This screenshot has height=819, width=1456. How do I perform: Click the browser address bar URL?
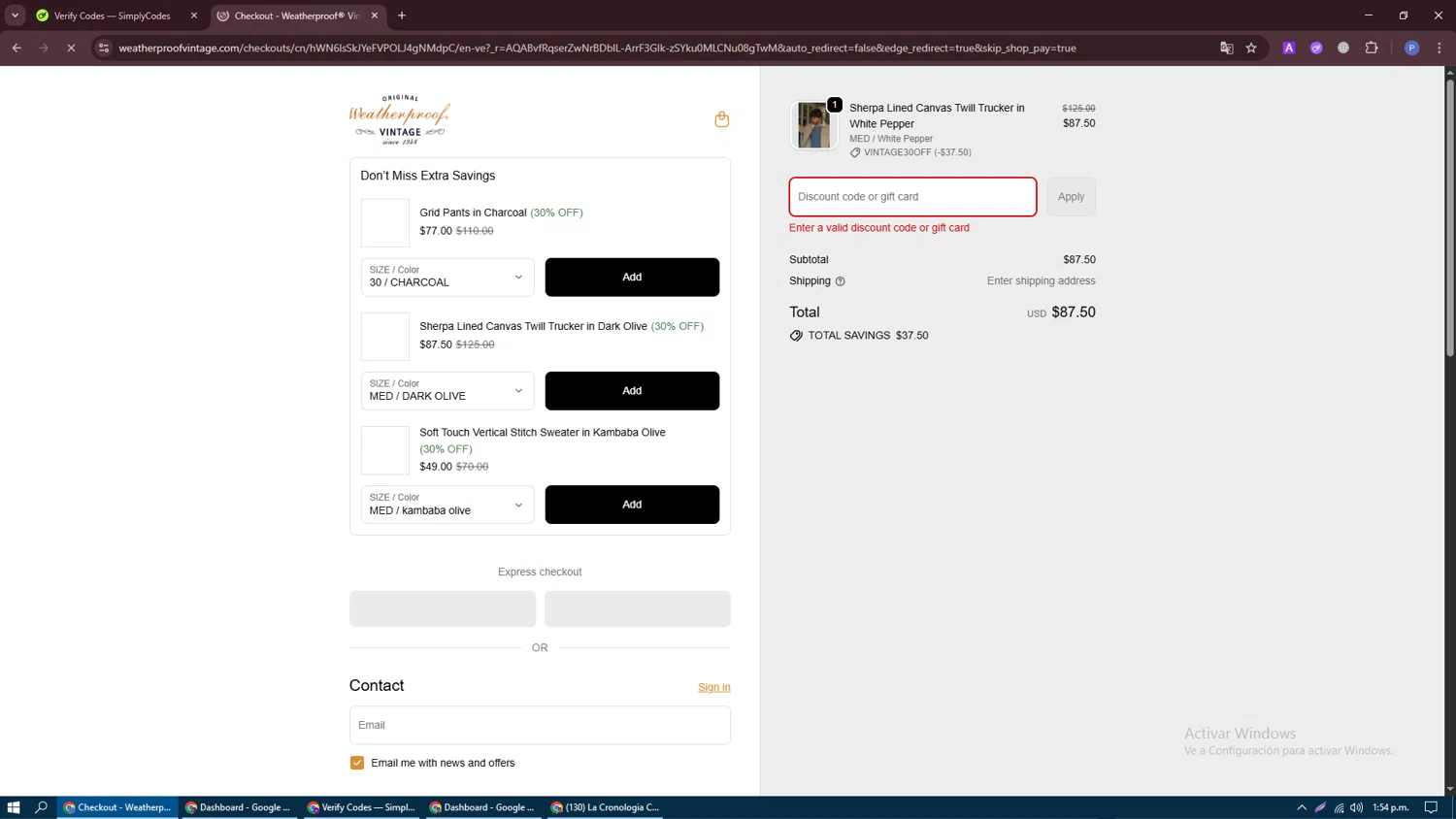(597, 48)
